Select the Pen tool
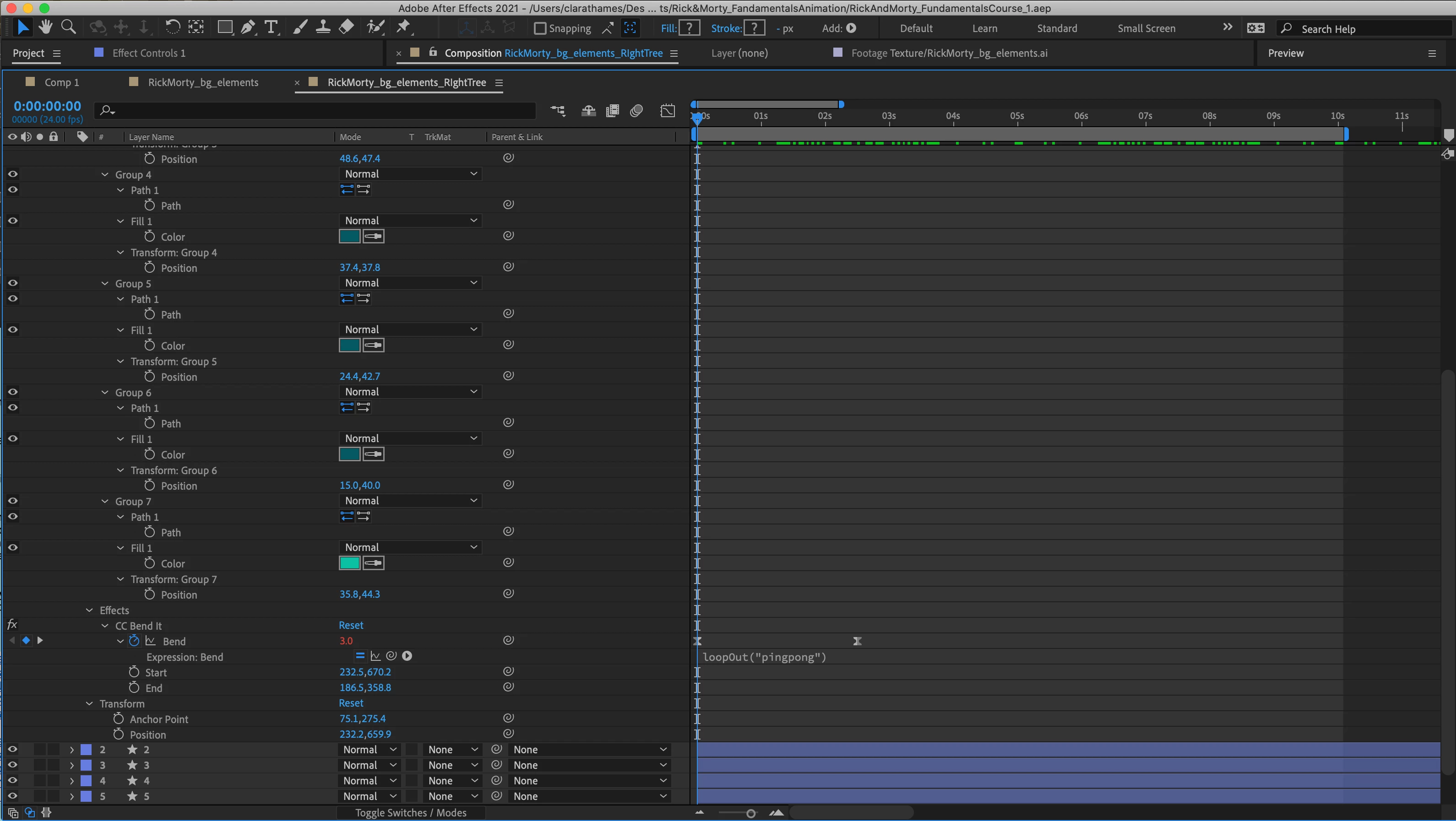 click(x=248, y=27)
